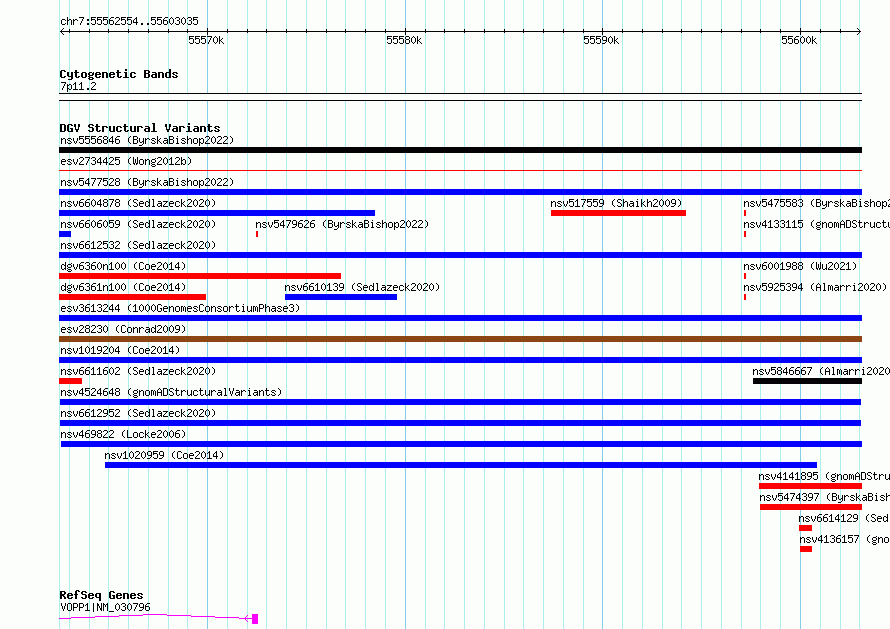The width and height of the screenshot is (890, 629).
Task: Open VOPP1|NM_030796 gene label
Action: (x=105, y=607)
